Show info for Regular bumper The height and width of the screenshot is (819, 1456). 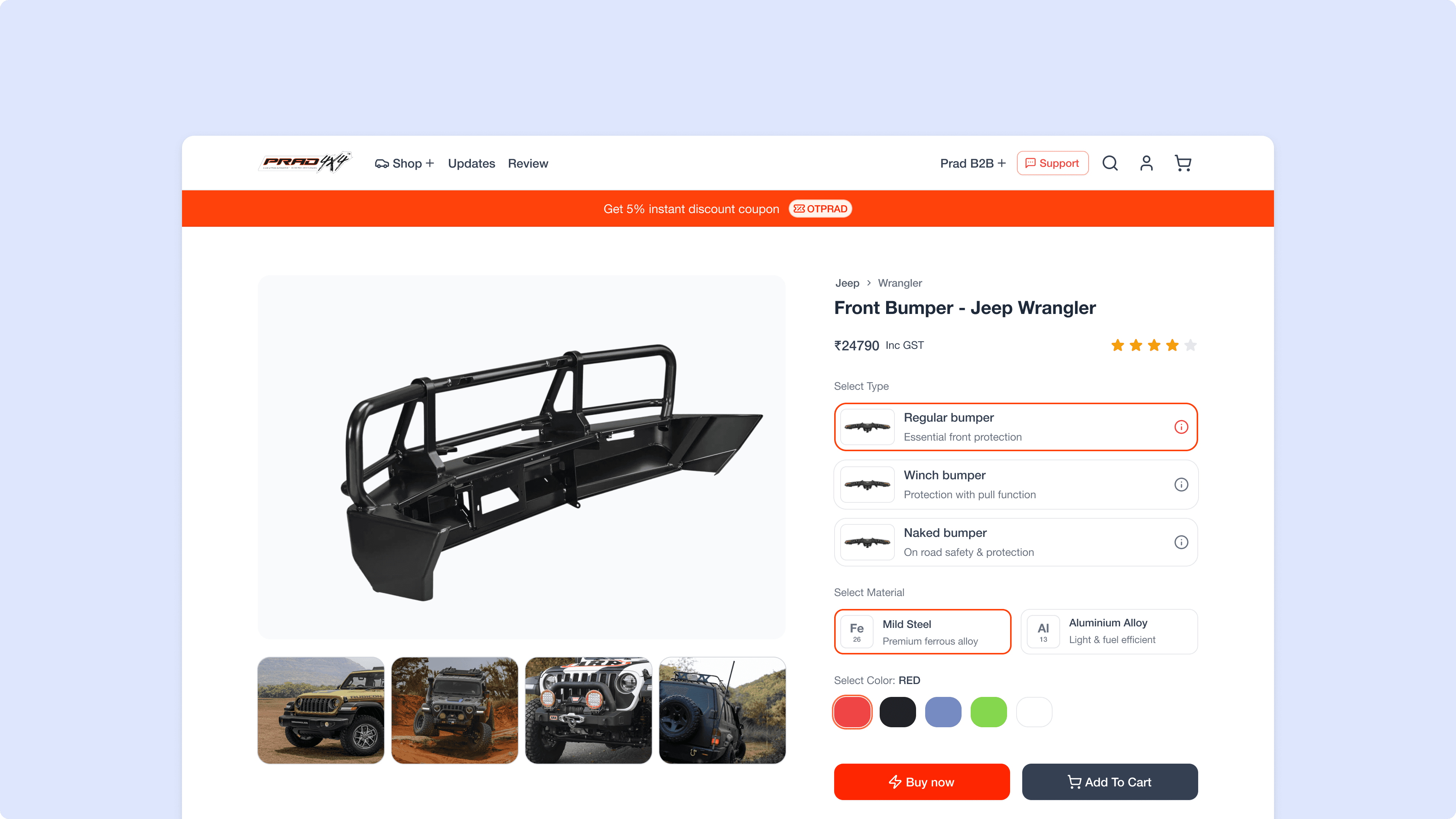pyautogui.click(x=1181, y=427)
